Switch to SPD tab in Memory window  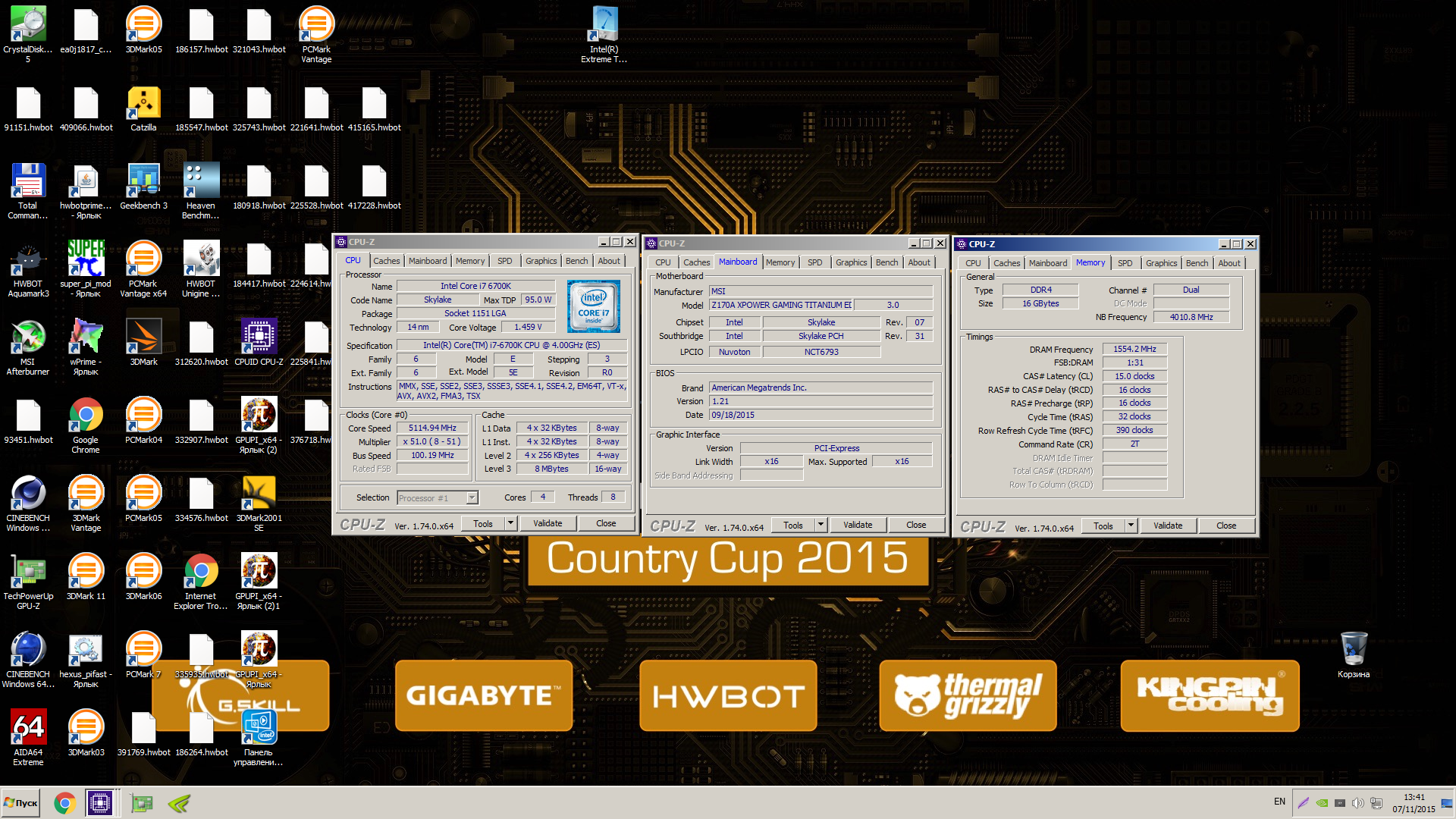click(1125, 263)
